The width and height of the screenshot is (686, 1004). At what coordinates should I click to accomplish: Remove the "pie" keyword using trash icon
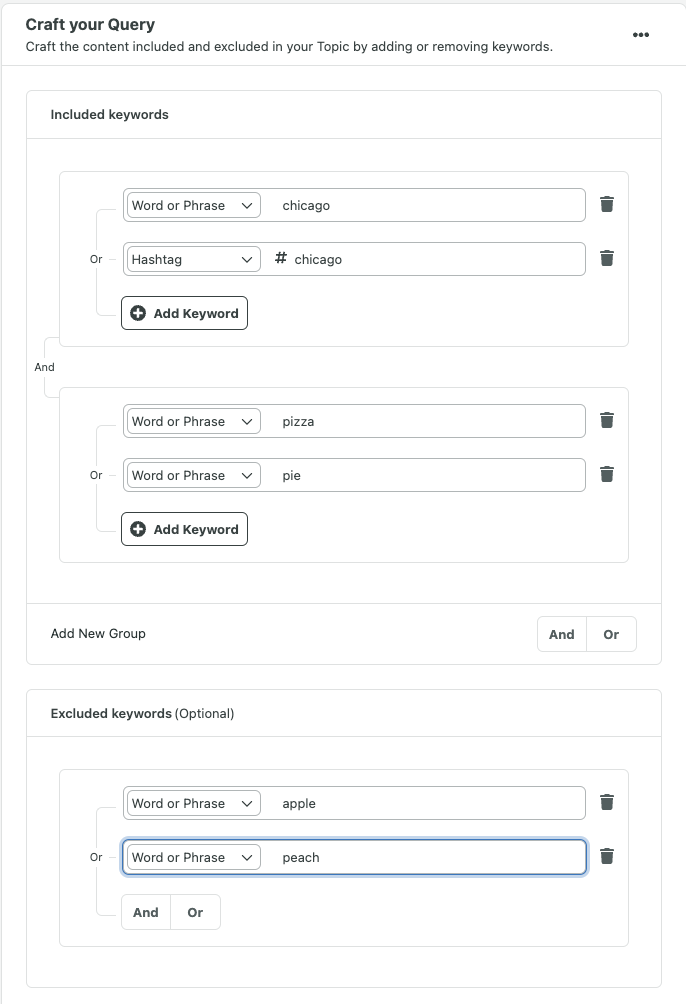coord(606,474)
